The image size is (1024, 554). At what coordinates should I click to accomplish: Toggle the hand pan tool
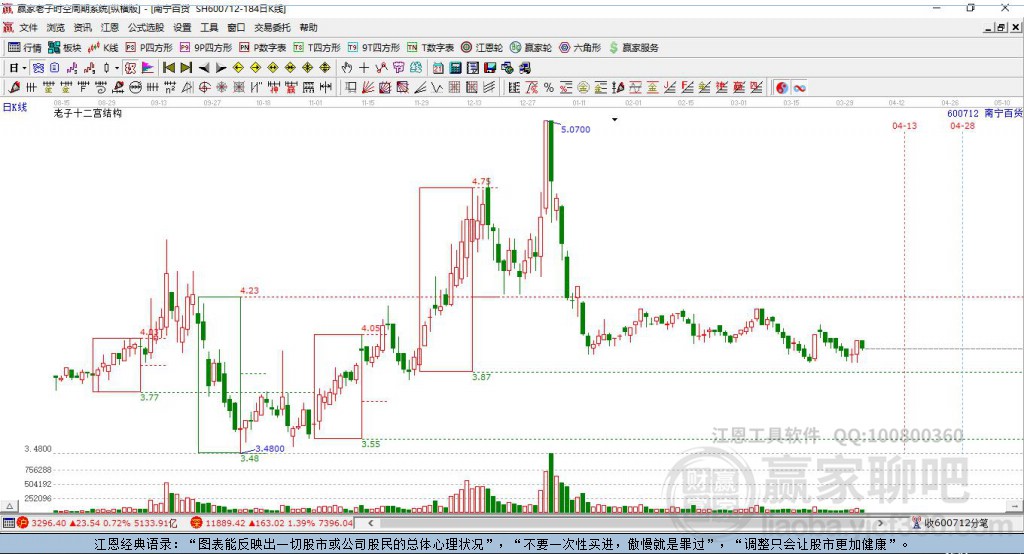pos(347,68)
